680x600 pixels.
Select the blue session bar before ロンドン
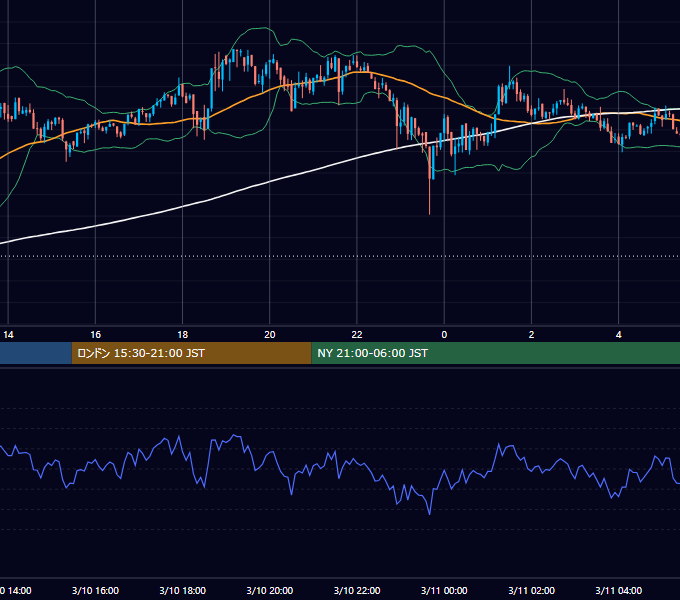pyautogui.click(x=36, y=353)
